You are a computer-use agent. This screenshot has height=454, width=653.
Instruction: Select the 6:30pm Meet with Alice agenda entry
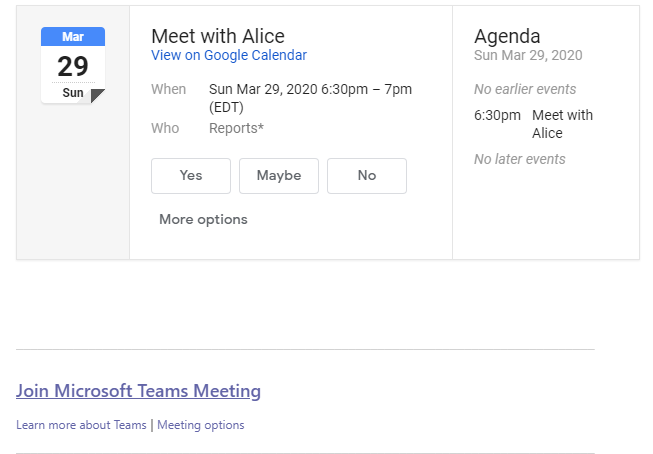(533, 124)
